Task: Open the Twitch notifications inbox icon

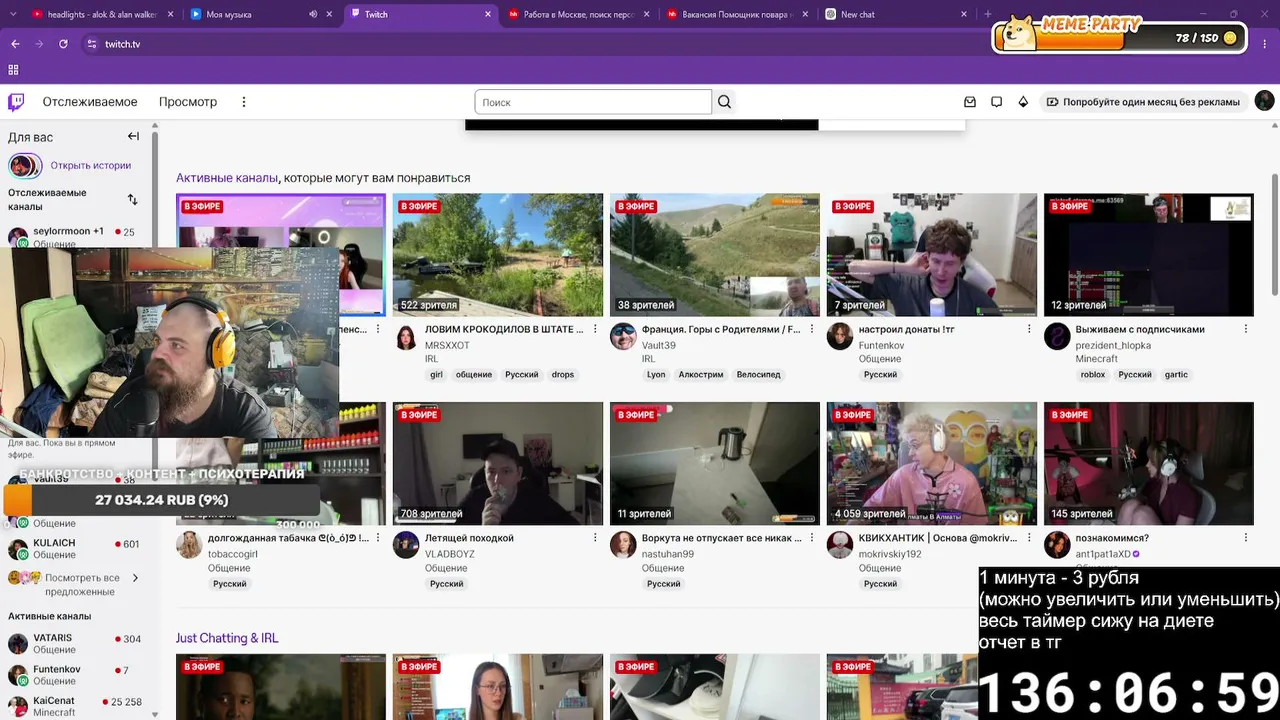Action: click(970, 102)
